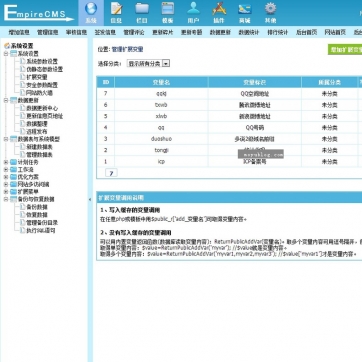Click the page 7 pagination box
The image size is (362, 362).
click(111, 173)
